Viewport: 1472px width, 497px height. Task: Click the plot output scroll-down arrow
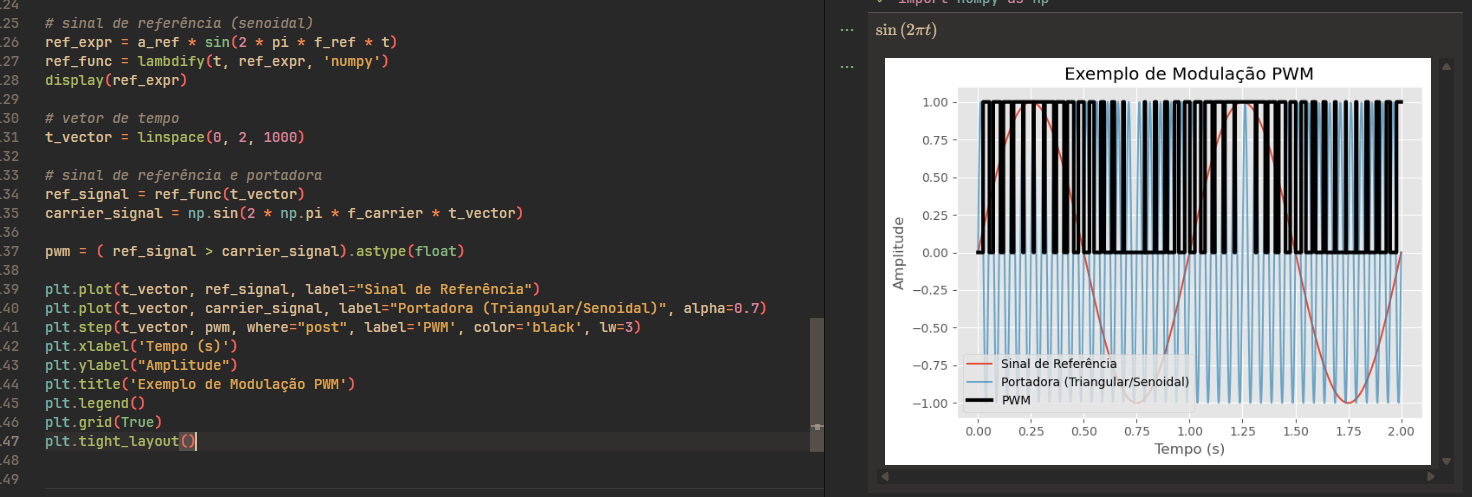tap(1445, 461)
